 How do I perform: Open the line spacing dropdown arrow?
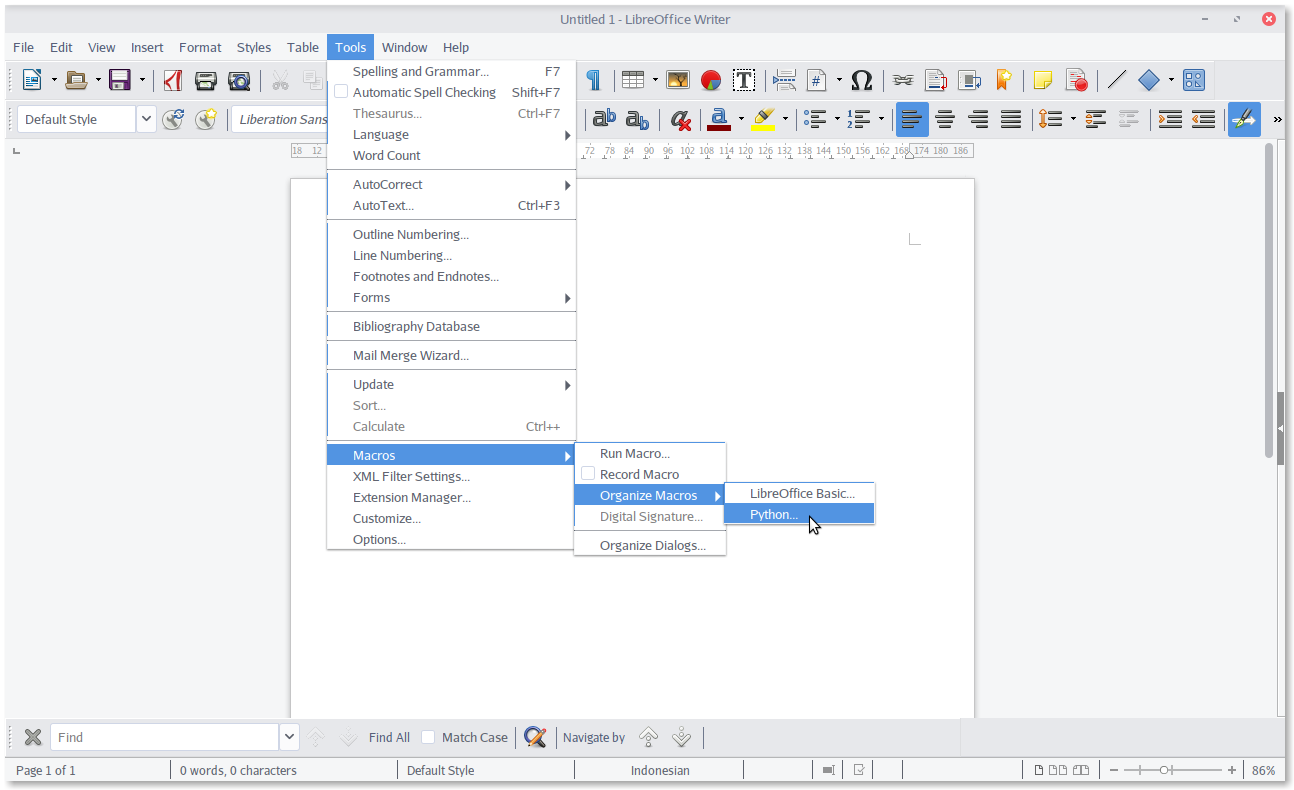(x=1073, y=119)
